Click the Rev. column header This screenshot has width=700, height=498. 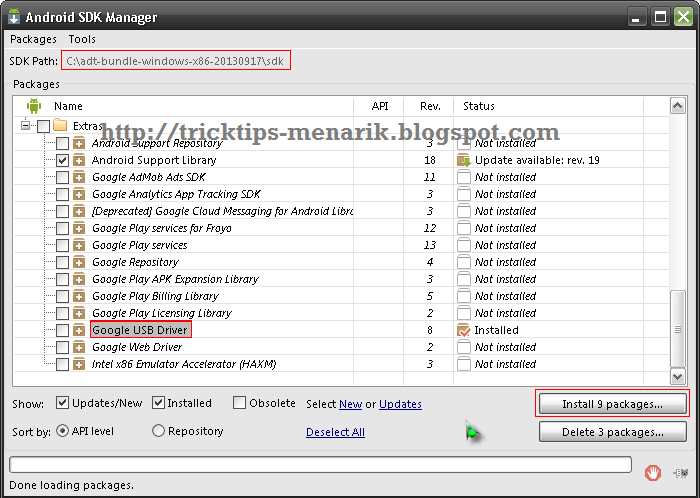pyautogui.click(x=429, y=106)
